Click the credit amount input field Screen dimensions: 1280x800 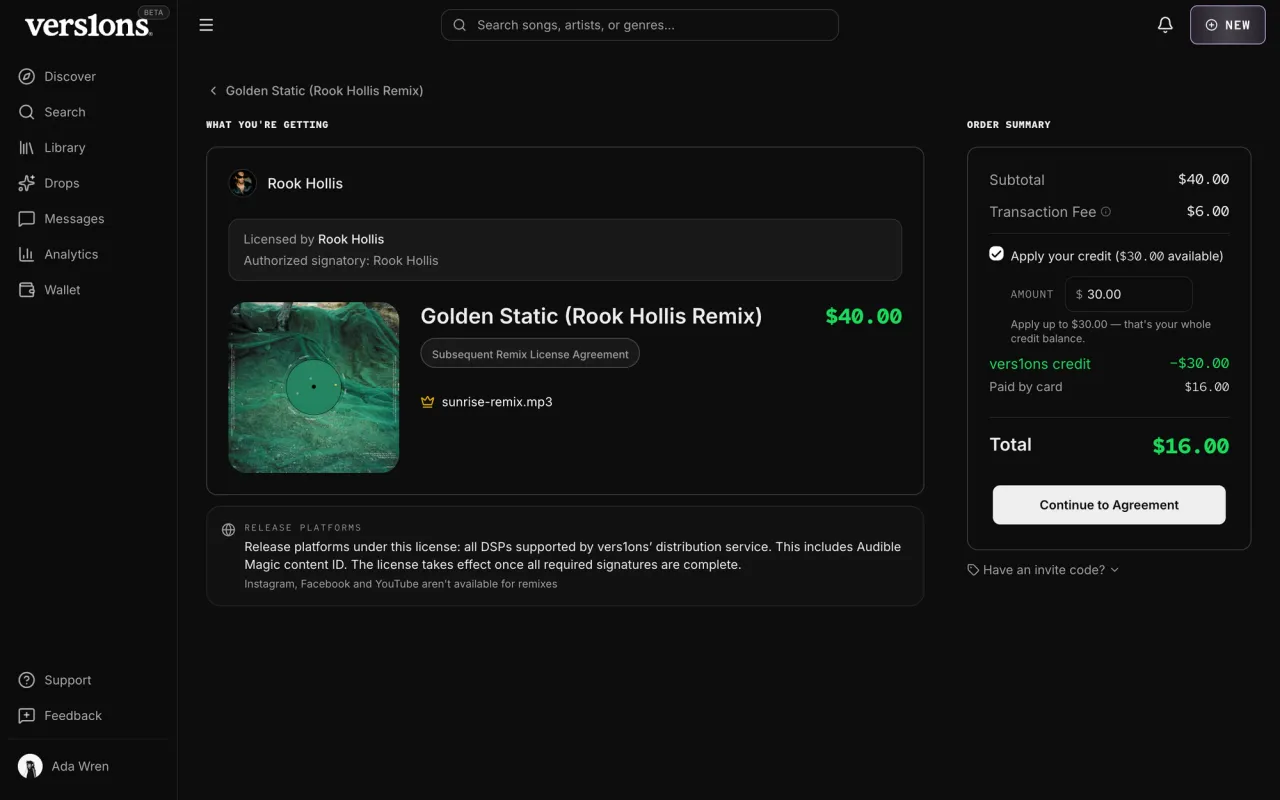[1129, 294]
